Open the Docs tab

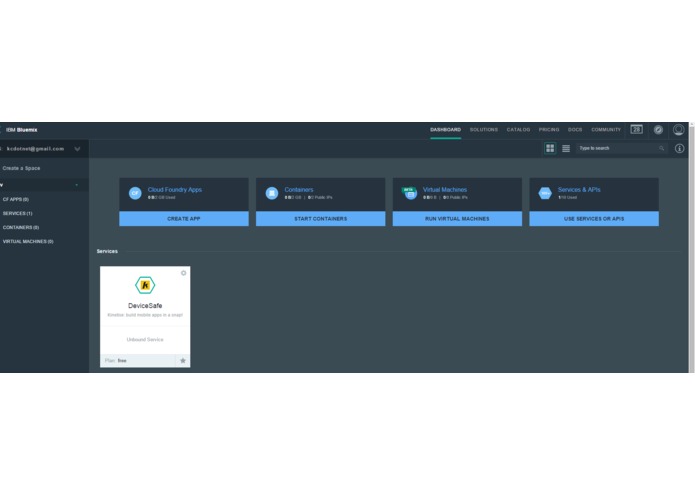(575, 130)
